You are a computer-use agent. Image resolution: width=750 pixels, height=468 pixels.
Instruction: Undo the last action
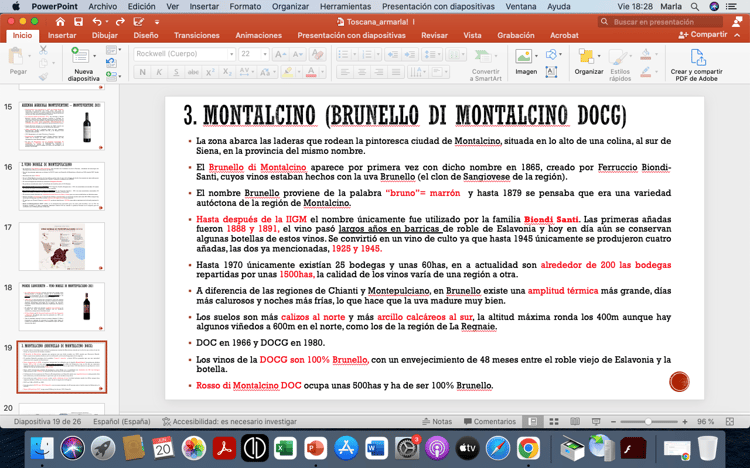click(x=97, y=22)
